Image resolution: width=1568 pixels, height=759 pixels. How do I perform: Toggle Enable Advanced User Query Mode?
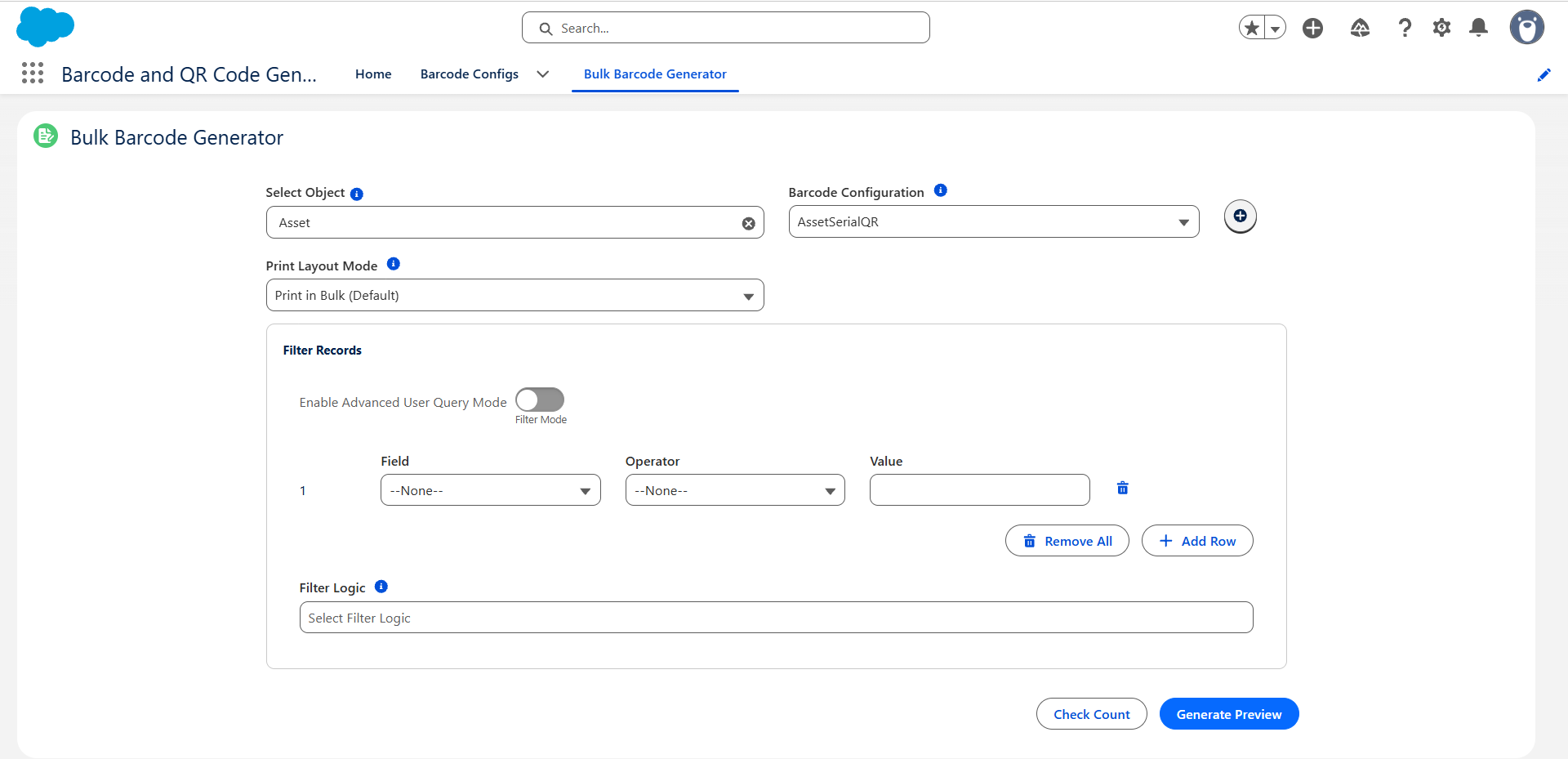540,400
